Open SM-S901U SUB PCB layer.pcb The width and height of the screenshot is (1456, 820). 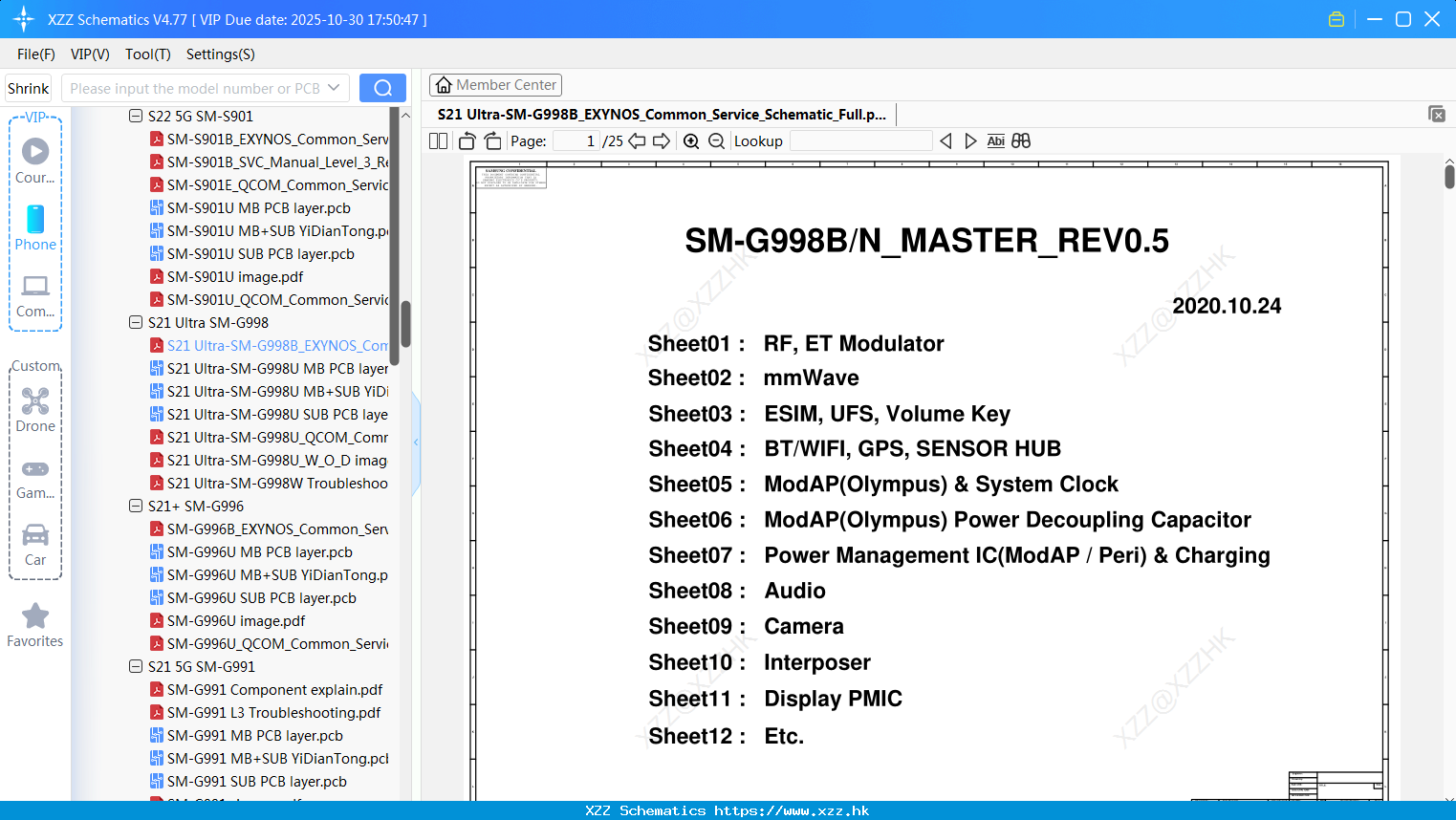pos(252,253)
